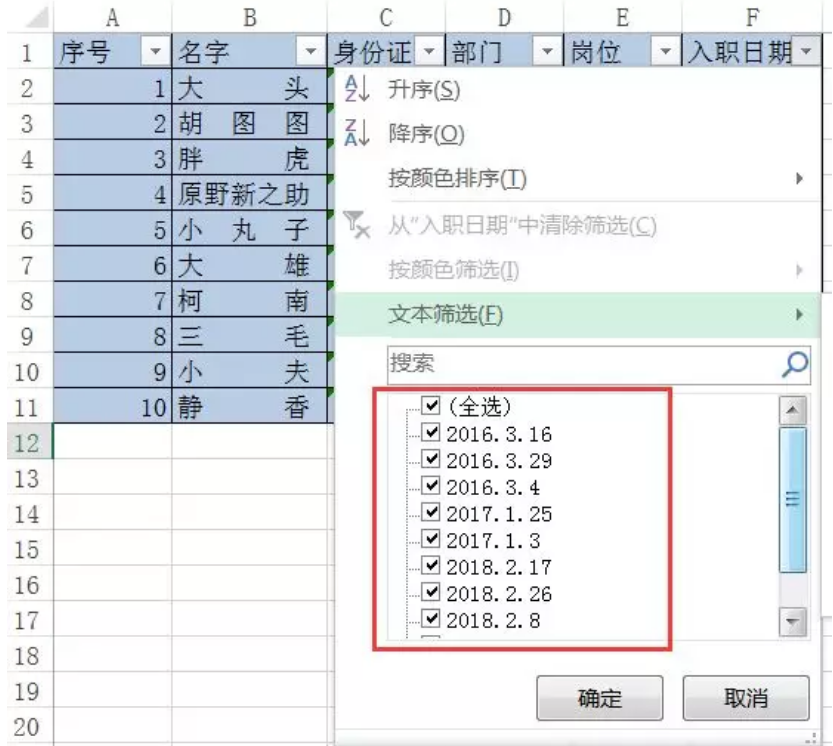
Task: Toggle the 2016.3.4 checkbox
Action: (431, 485)
